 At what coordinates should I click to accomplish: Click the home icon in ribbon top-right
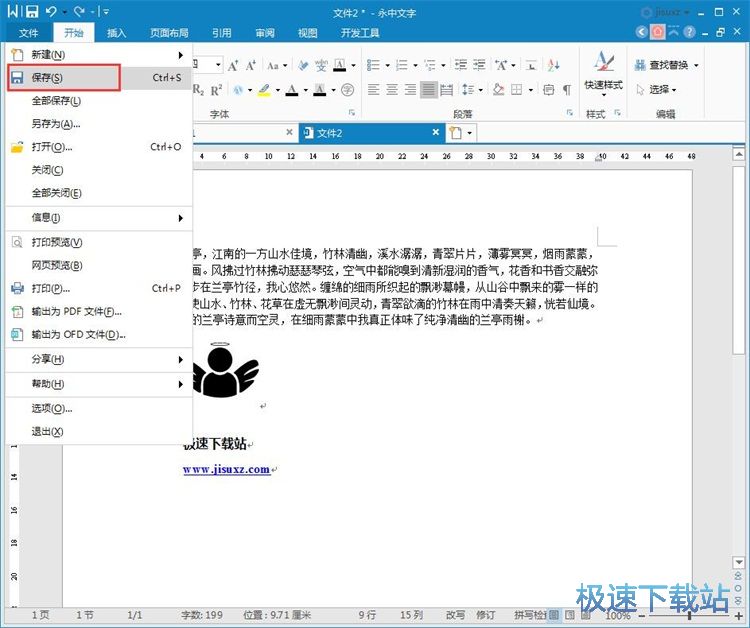(x=658, y=32)
